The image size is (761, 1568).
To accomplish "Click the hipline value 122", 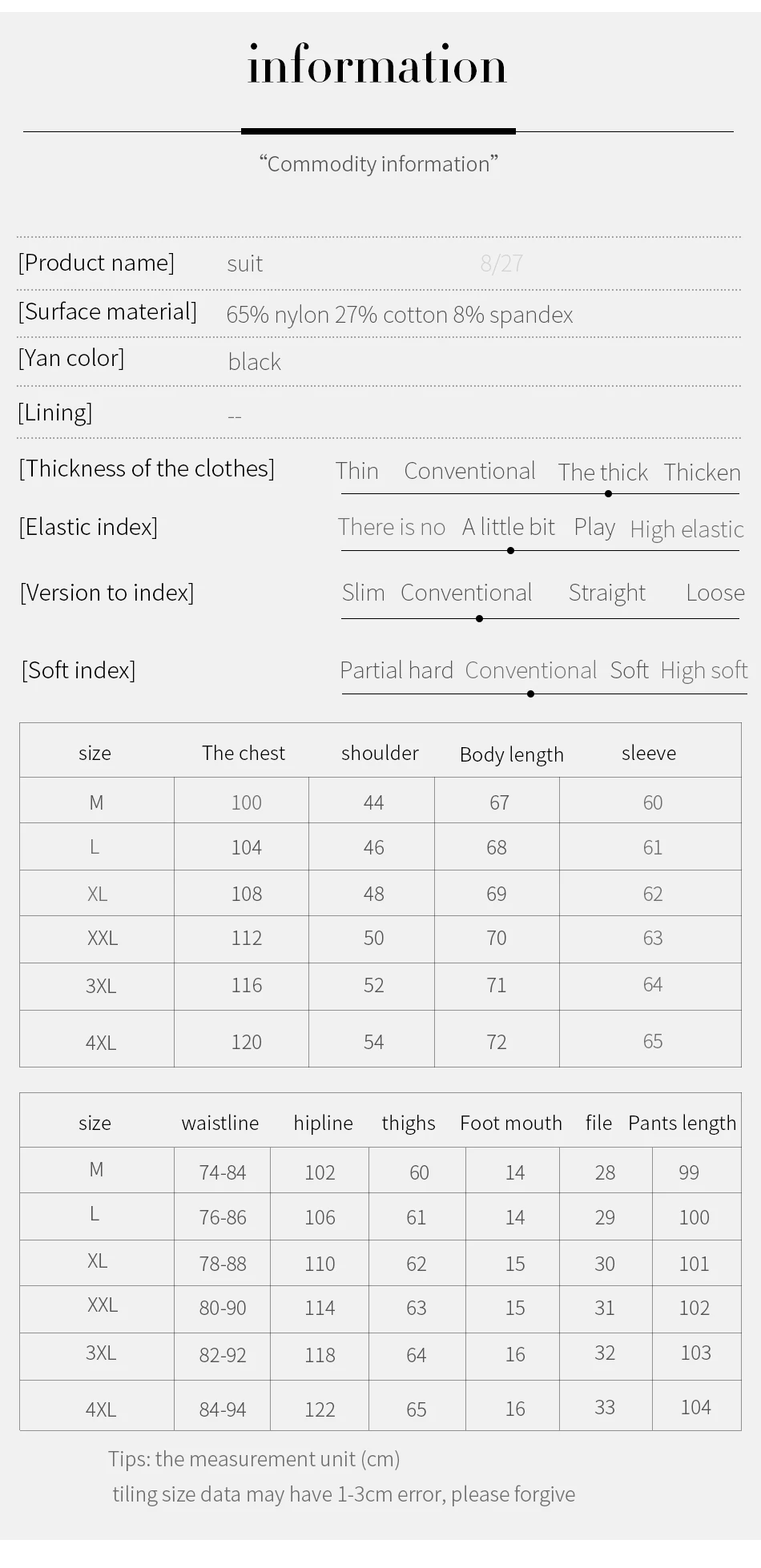I will click(320, 1409).
